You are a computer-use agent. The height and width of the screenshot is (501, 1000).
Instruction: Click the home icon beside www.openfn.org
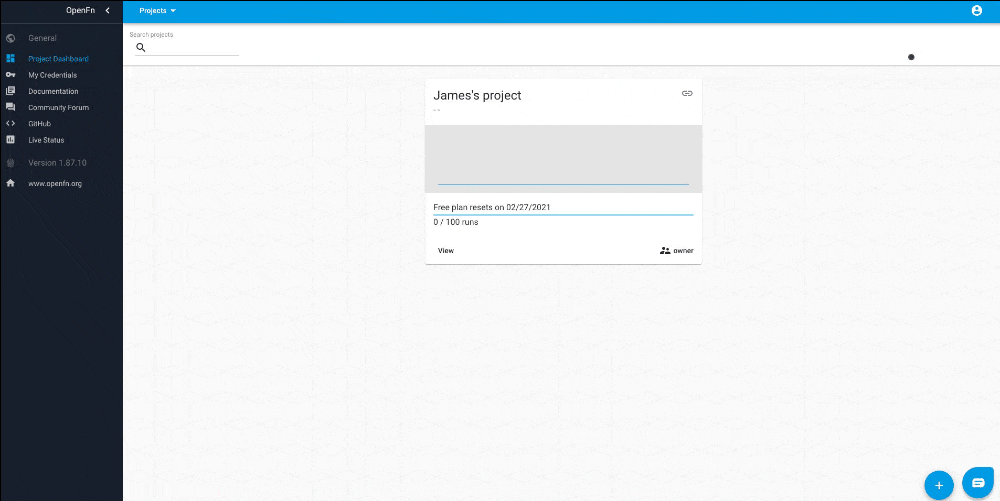click(x=10, y=183)
